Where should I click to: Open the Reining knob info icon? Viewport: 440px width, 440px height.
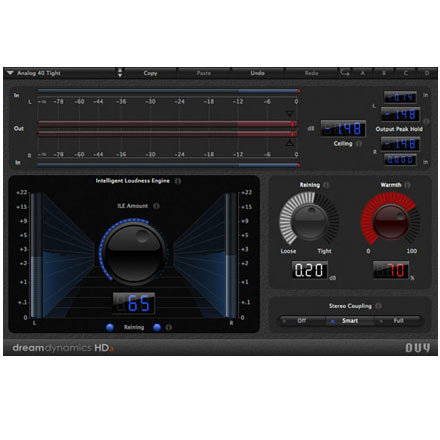(x=326, y=185)
